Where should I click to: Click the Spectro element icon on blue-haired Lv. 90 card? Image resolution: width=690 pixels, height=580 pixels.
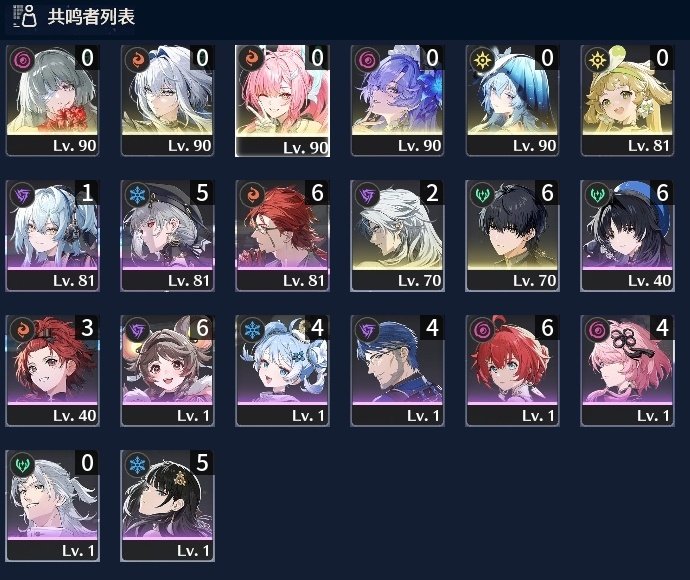(x=482, y=59)
